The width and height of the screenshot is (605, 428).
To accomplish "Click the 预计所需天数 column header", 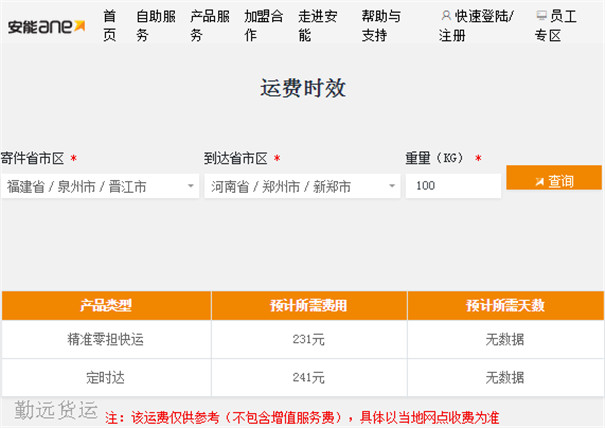I will 506,306.
